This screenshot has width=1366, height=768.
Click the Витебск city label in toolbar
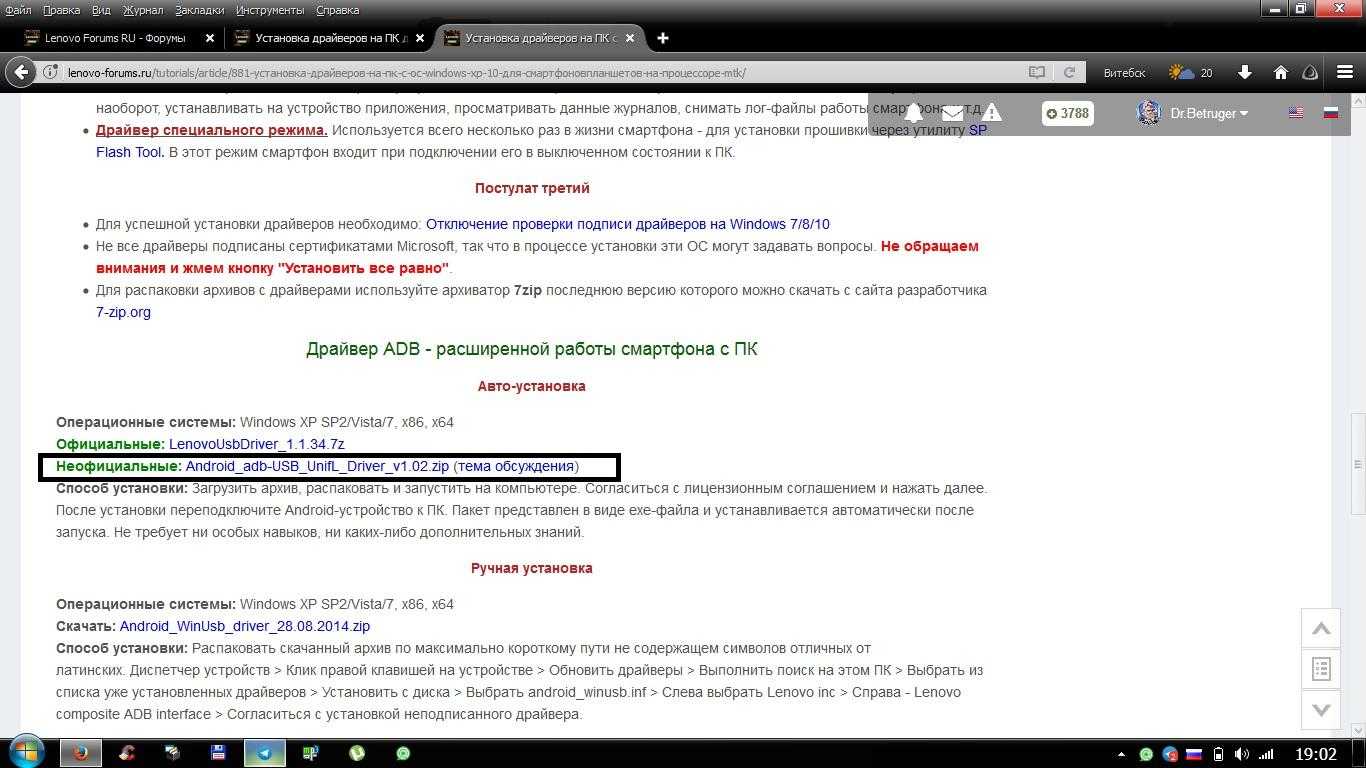click(1124, 72)
